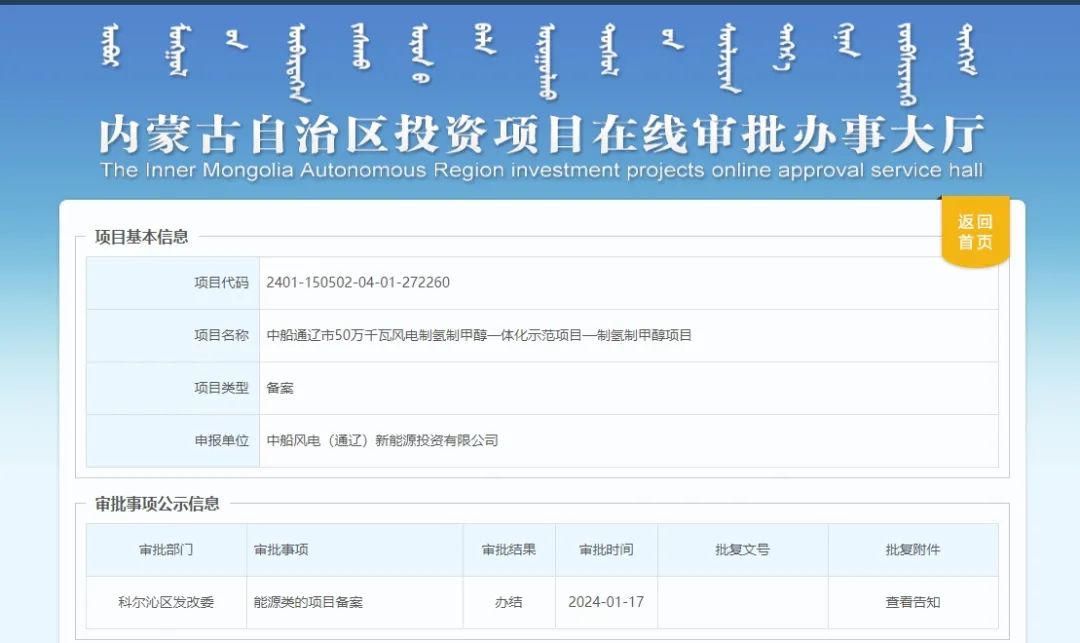
Task: Click the 审批部门 column header
Action: click(166, 550)
